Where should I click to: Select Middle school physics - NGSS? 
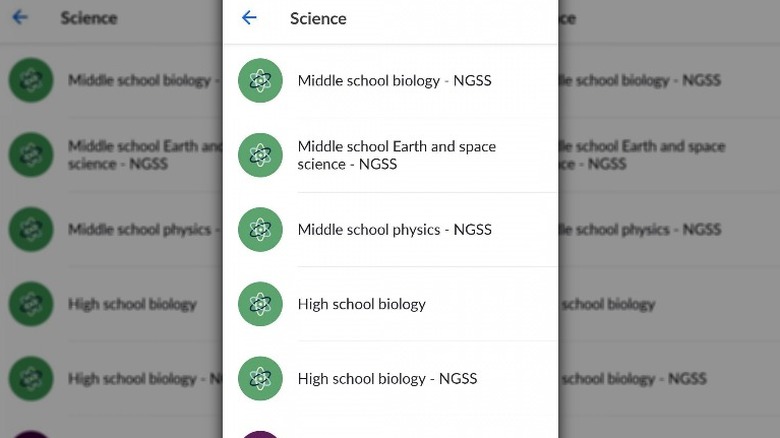pos(394,230)
